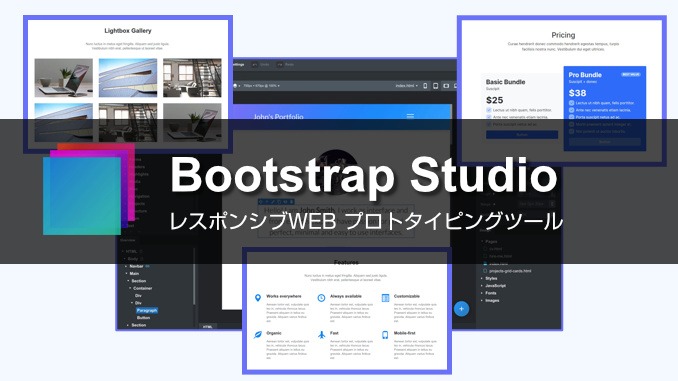Open the hamburger menu in John's Portfolio

[410, 116]
